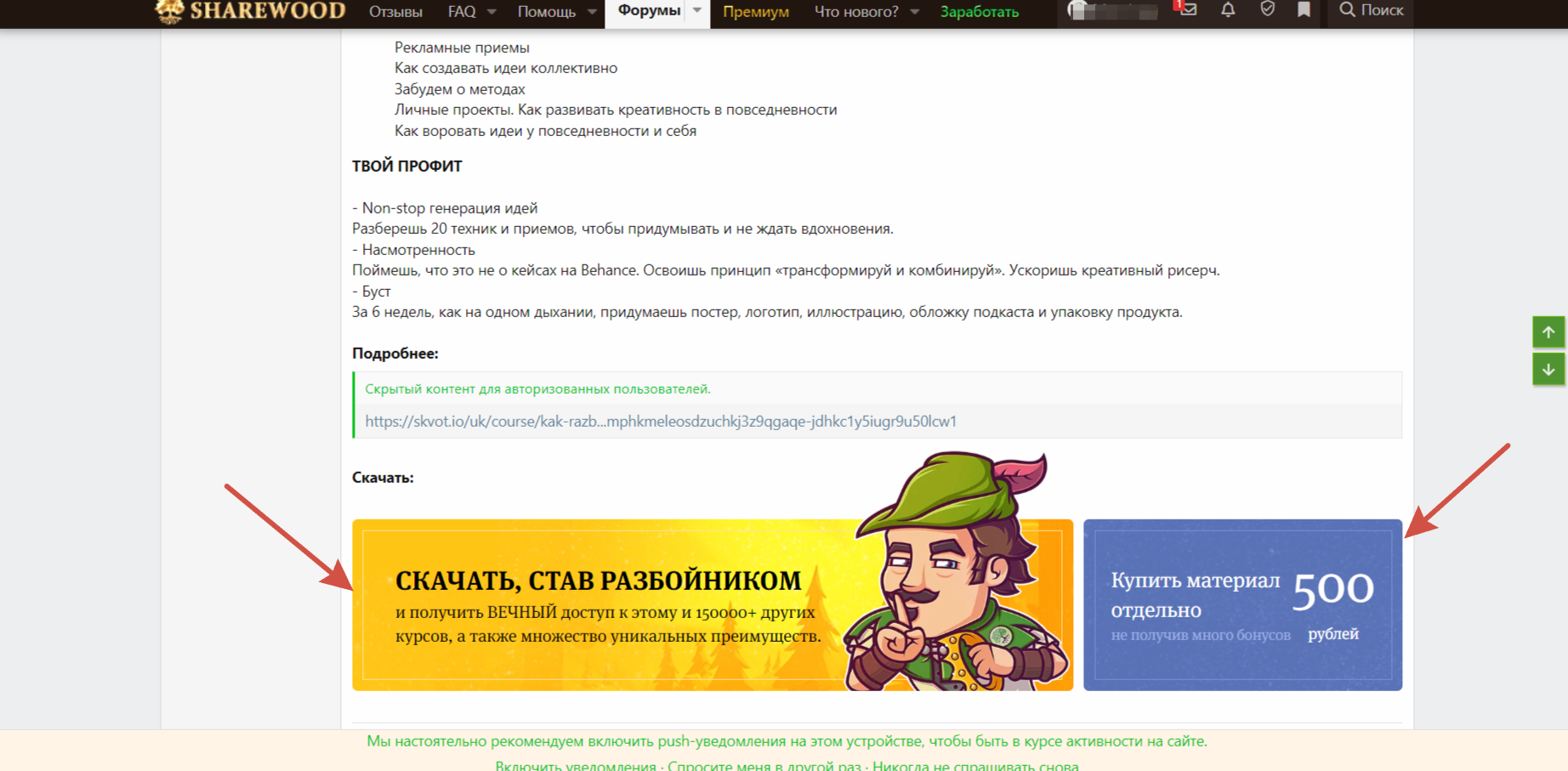This screenshot has width=1568, height=771.
Task: Click Спросите меня в другой раз
Action: click(764, 765)
